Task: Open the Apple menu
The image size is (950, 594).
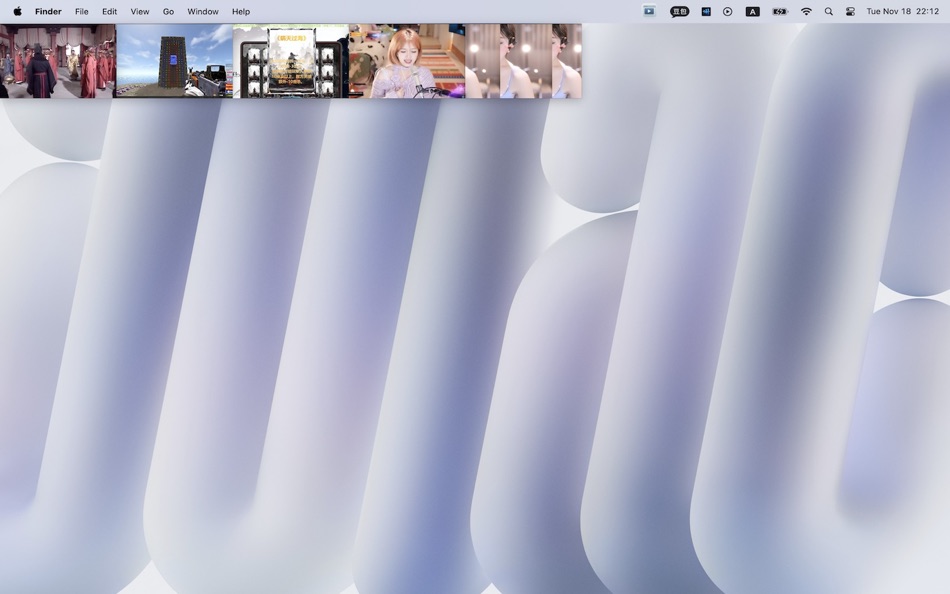Action: [16, 11]
